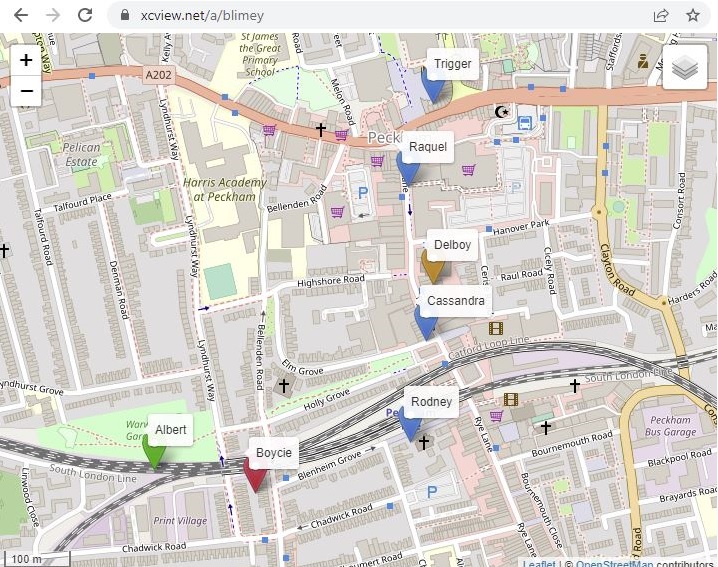This screenshot has width=718, height=567.
Task: Click the blue Rodney marker pin
Action: [x=409, y=424]
